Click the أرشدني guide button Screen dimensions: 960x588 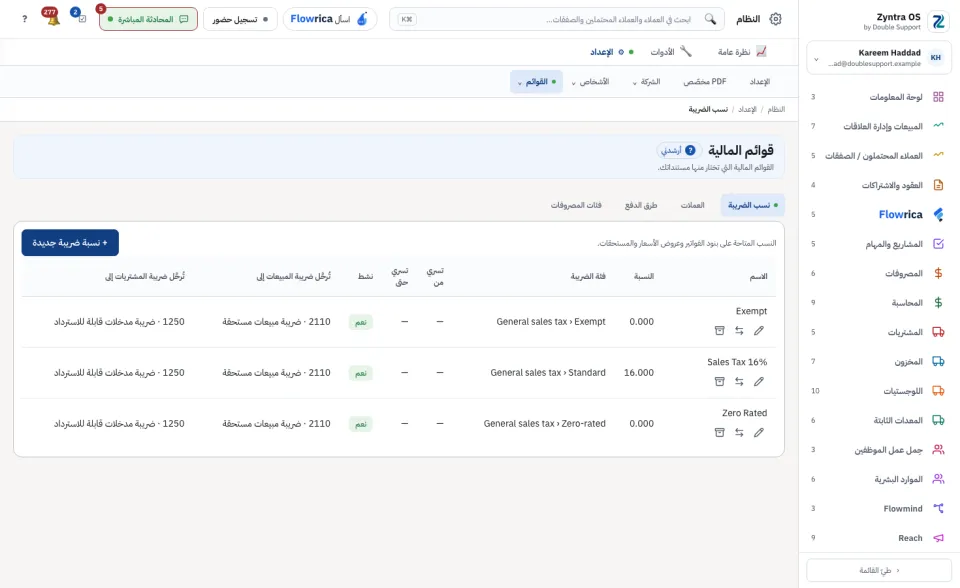(678, 150)
